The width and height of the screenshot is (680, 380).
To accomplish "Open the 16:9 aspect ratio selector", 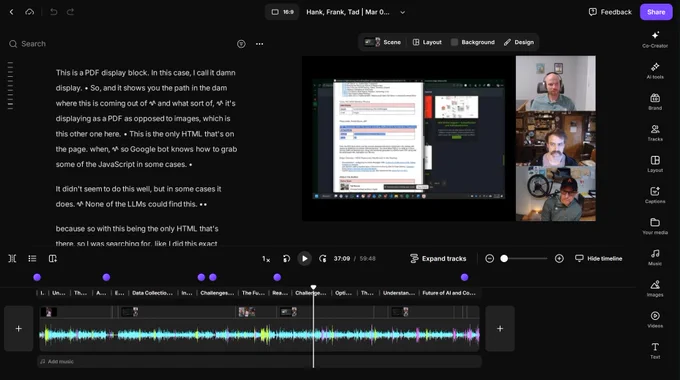I will pyautogui.click(x=282, y=12).
